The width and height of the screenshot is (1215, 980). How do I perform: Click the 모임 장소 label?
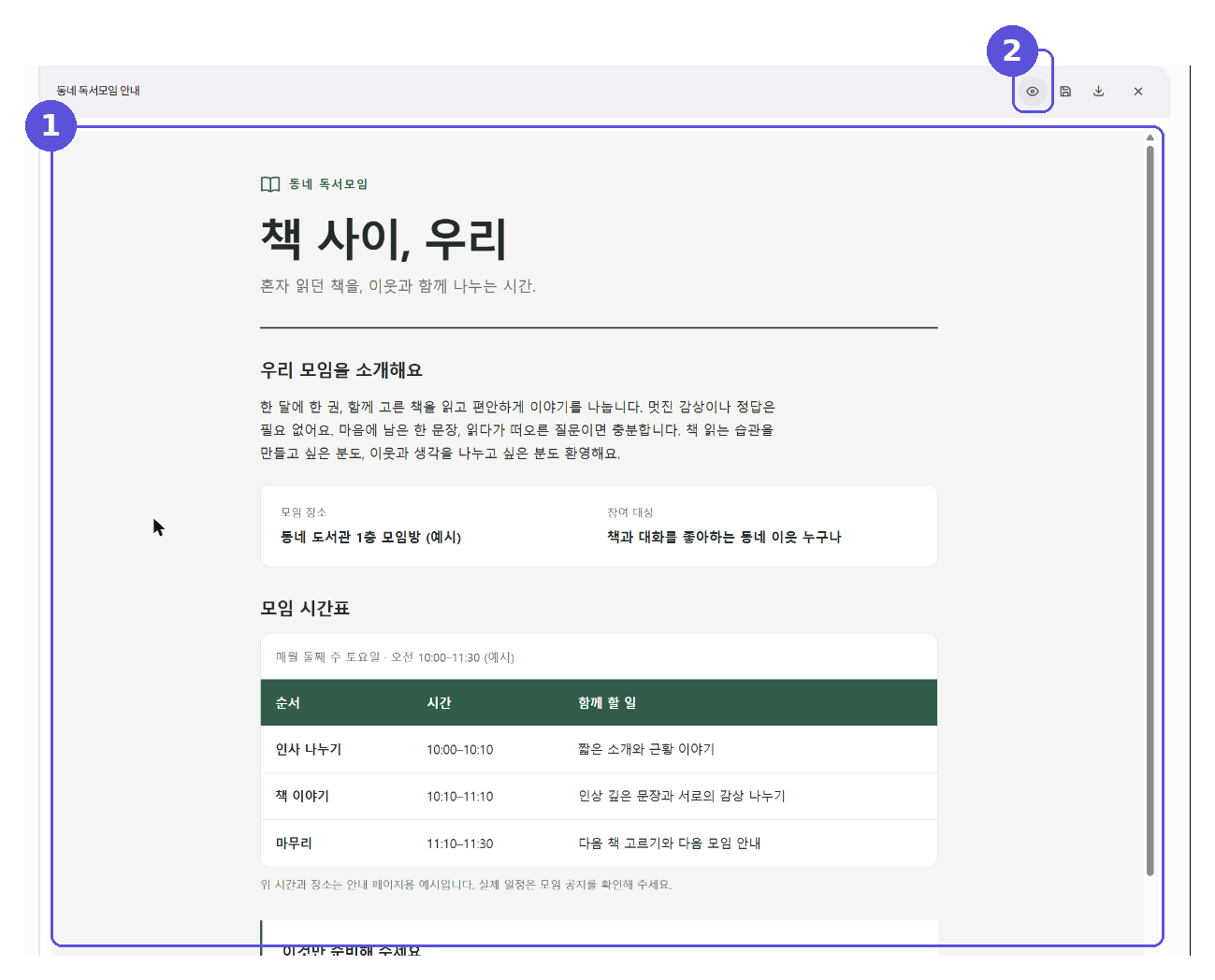[304, 512]
